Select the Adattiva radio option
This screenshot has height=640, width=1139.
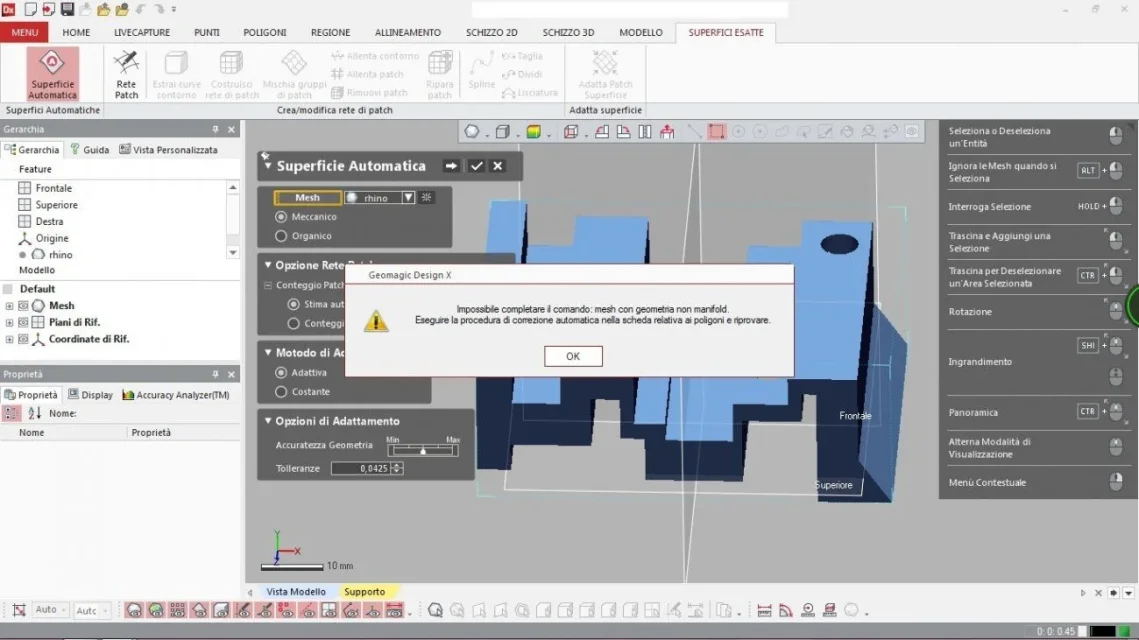click(x=281, y=372)
